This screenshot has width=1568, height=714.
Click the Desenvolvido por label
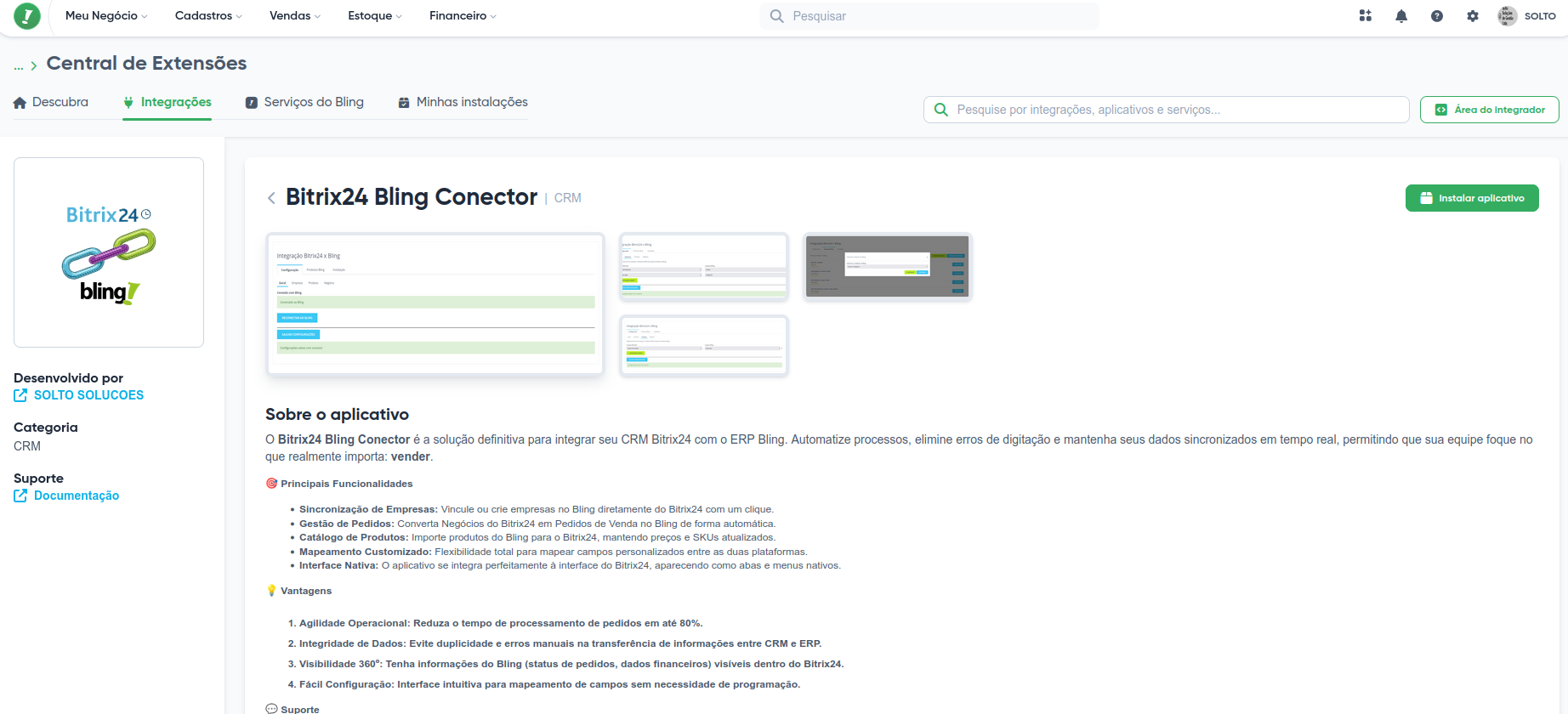click(68, 378)
